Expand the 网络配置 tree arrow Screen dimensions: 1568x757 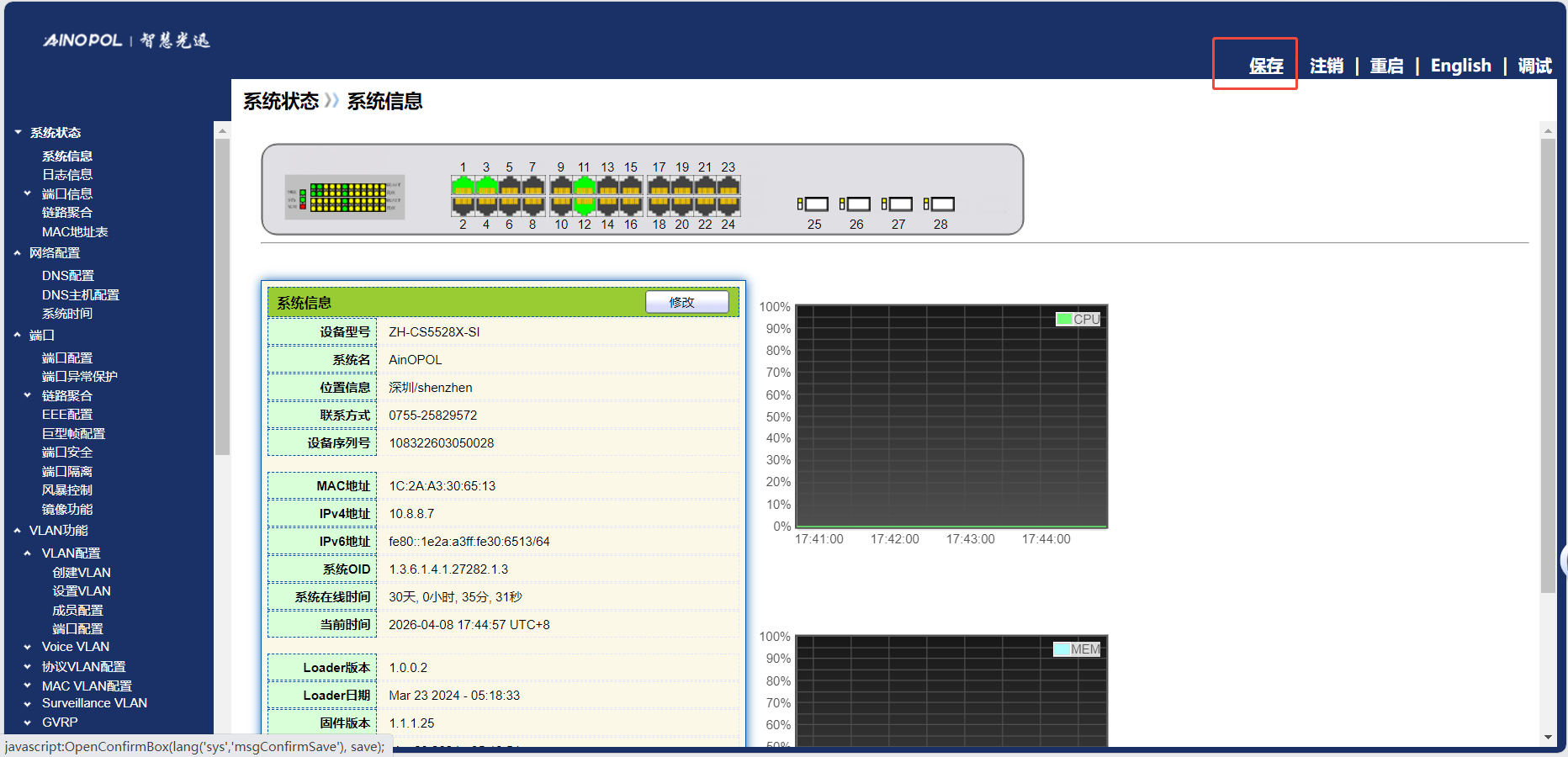pos(18,253)
